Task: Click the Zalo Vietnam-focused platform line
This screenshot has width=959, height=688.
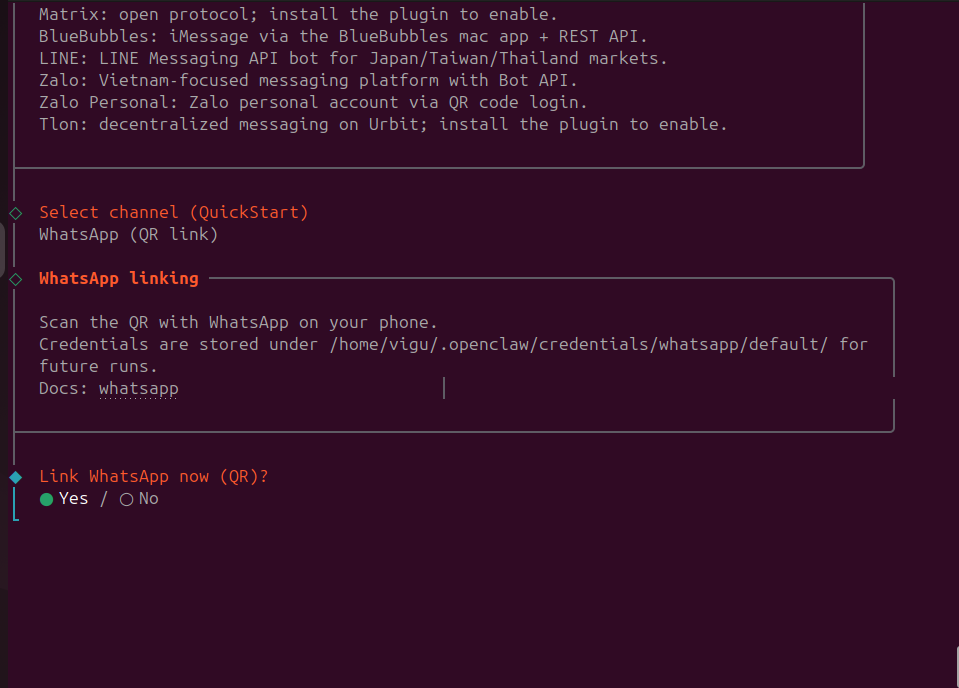Action: [308, 81]
